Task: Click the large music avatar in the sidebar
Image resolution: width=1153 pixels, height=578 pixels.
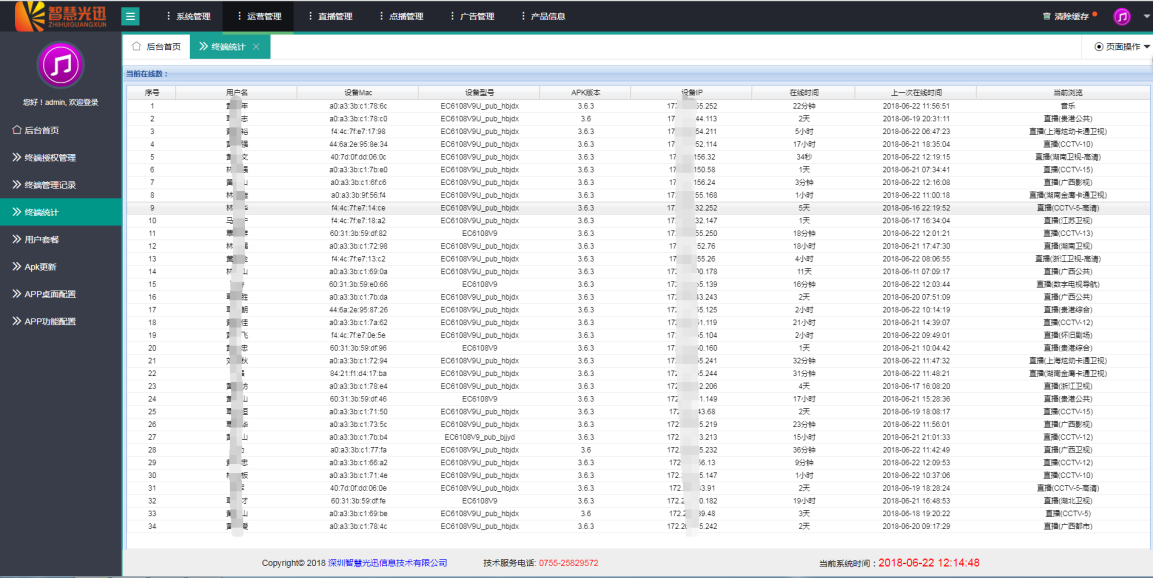Action: (x=60, y=65)
